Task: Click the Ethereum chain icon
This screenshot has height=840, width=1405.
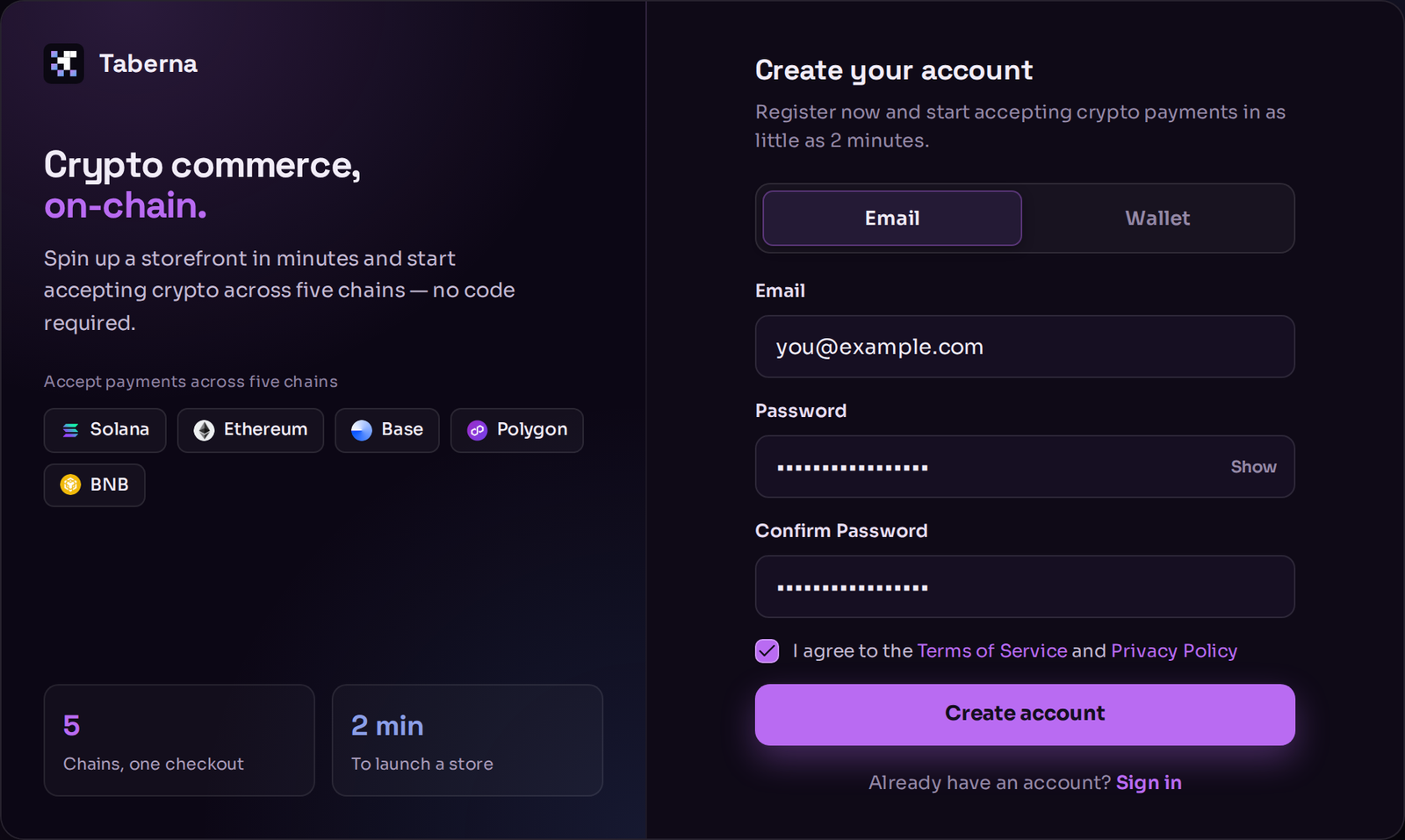Action: tap(204, 430)
